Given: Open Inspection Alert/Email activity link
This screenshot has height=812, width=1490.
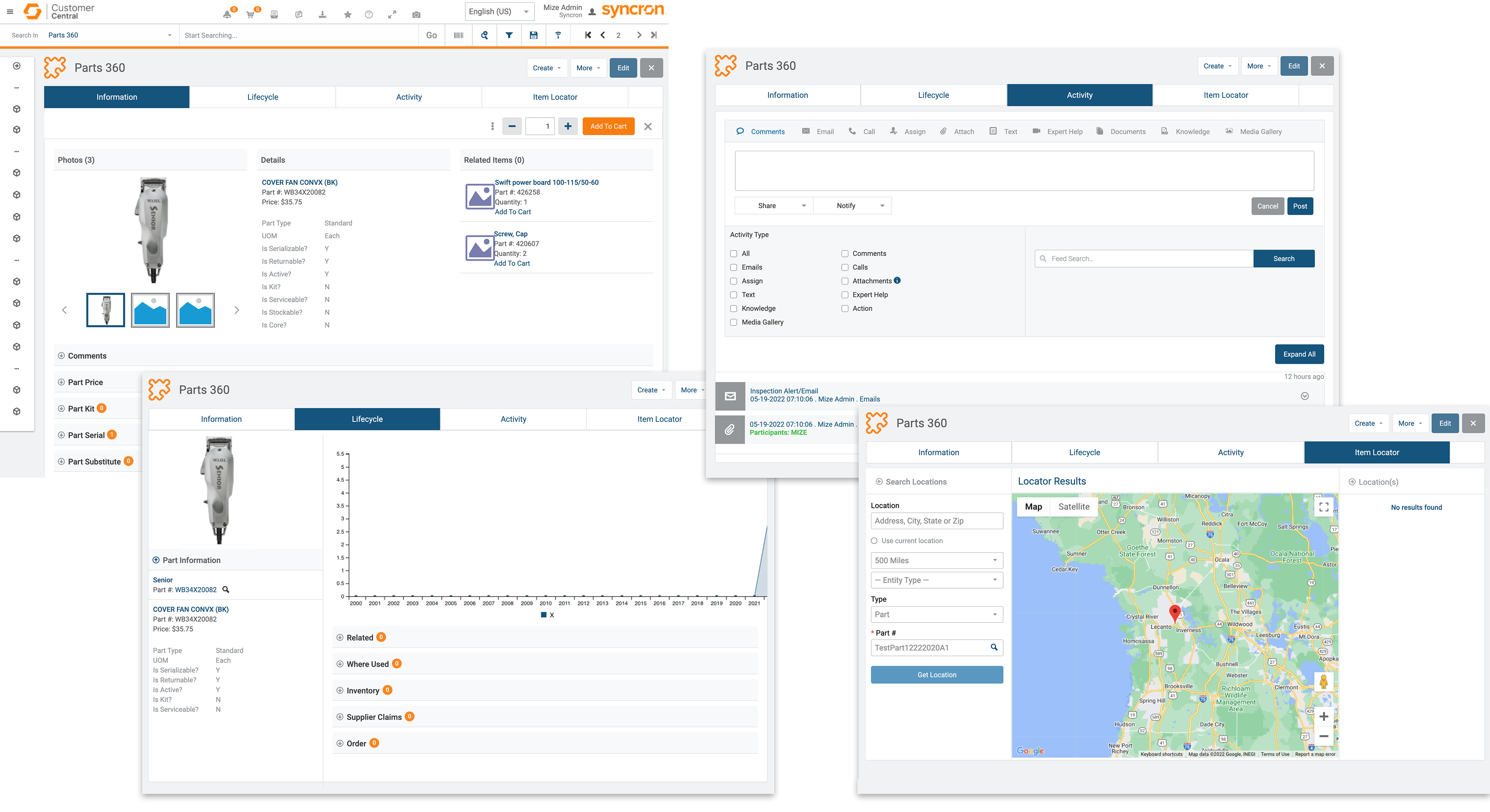Looking at the screenshot, I should [x=784, y=391].
